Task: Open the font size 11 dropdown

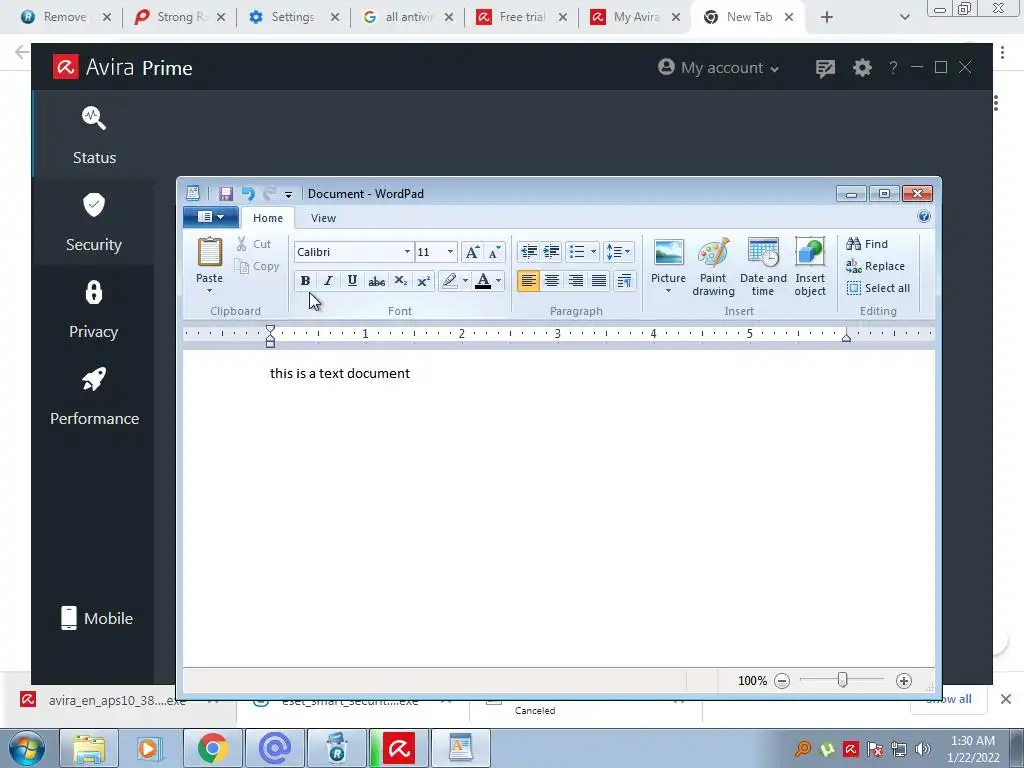Action: [x=450, y=252]
